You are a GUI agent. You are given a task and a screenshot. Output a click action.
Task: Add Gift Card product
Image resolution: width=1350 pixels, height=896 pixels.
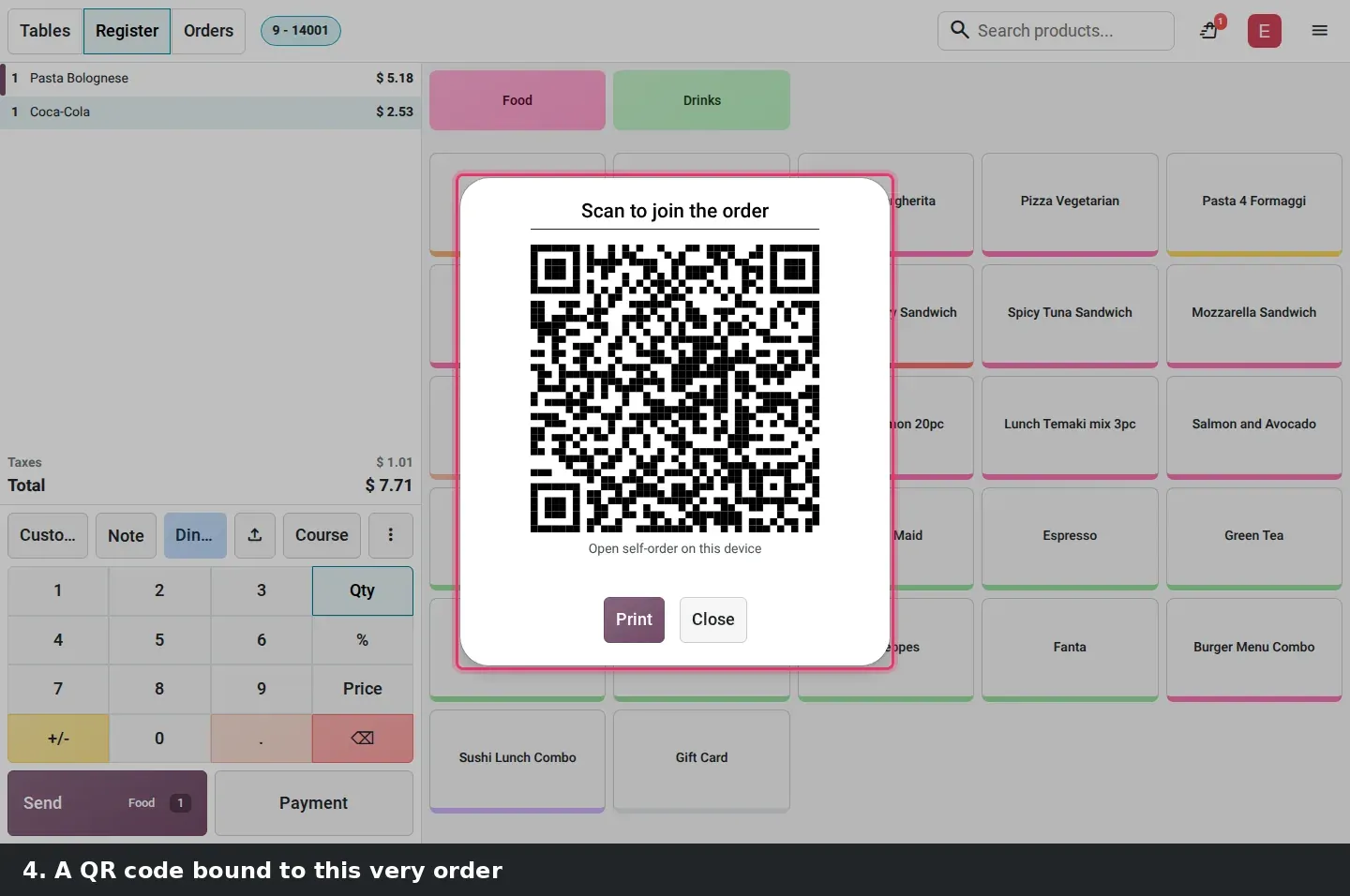click(702, 761)
